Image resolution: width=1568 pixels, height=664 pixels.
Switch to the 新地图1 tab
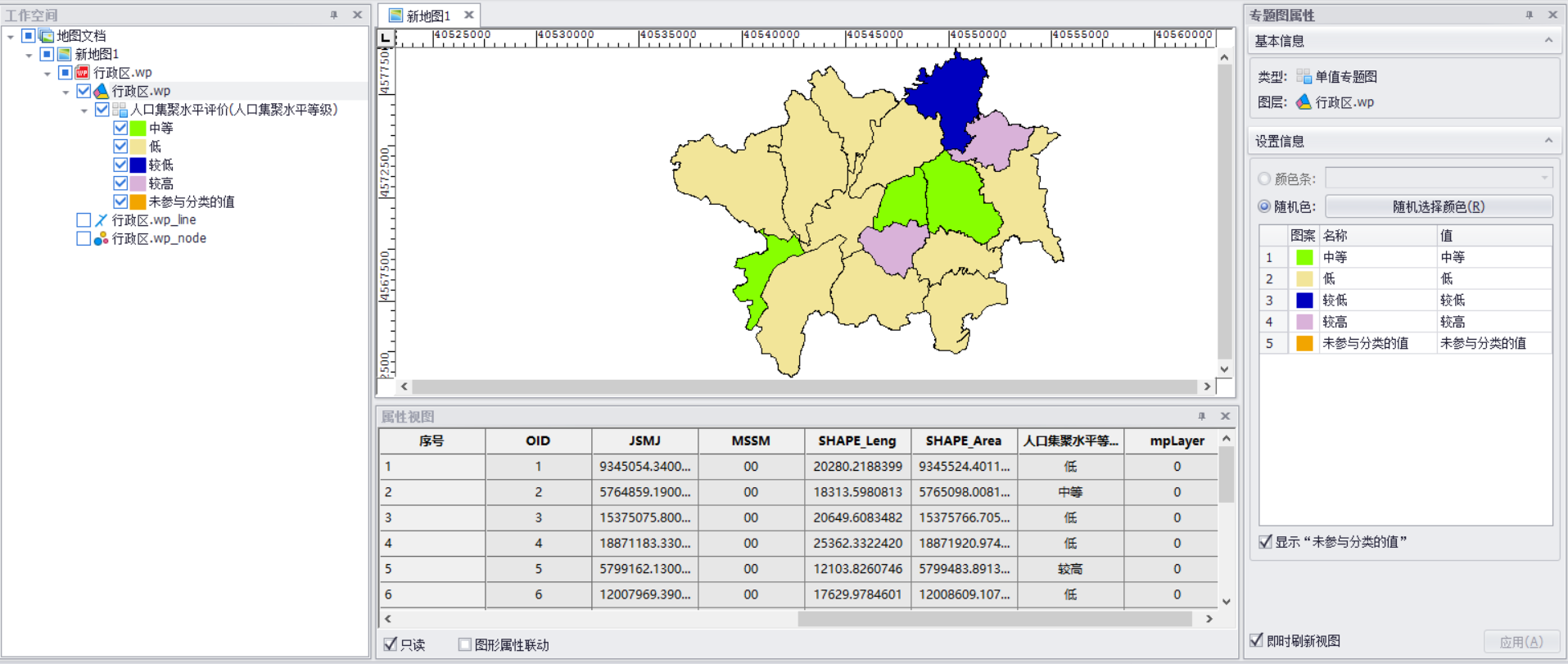click(428, 16)
